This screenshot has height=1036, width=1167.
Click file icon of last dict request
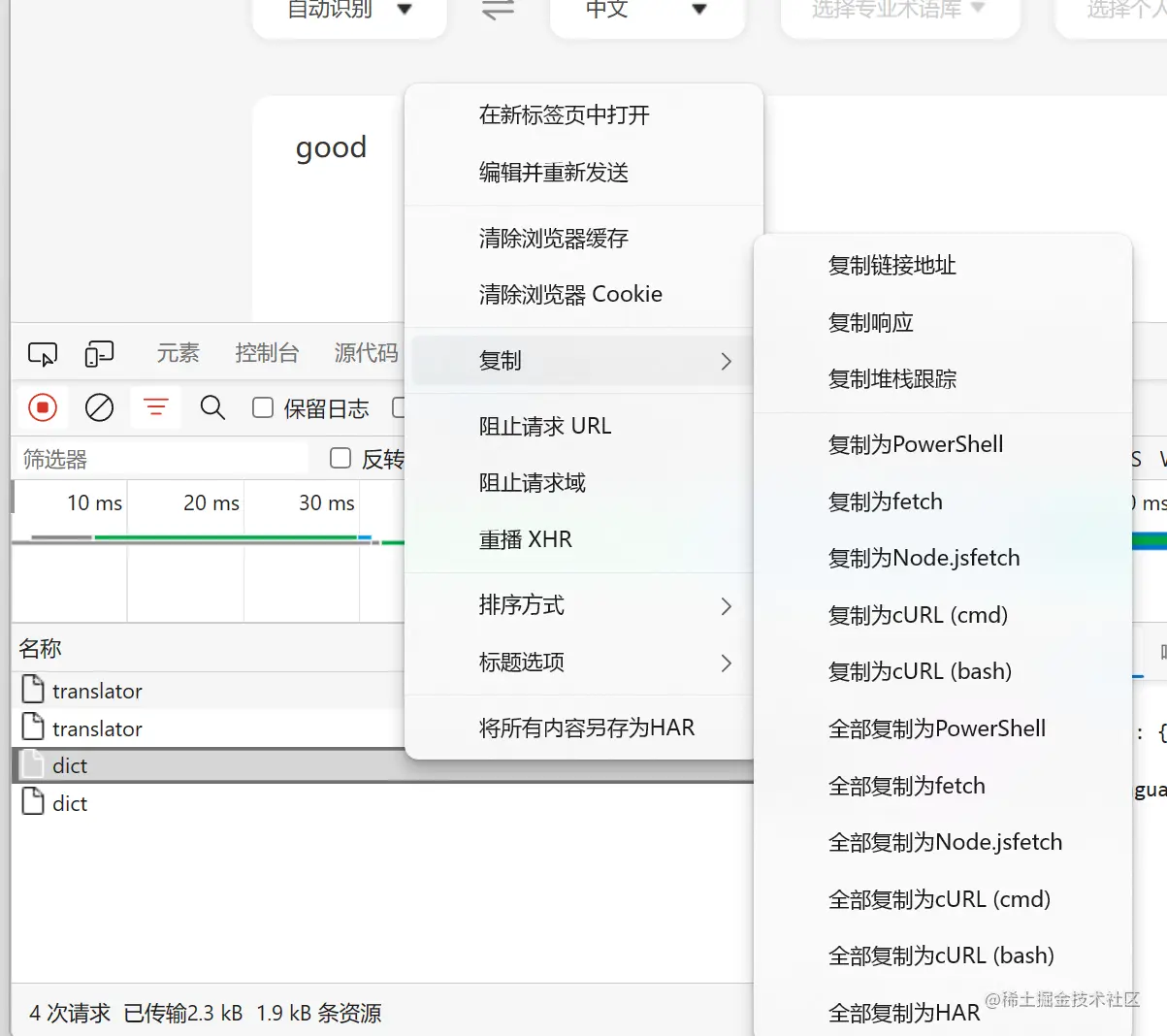[x=33, y=802]
